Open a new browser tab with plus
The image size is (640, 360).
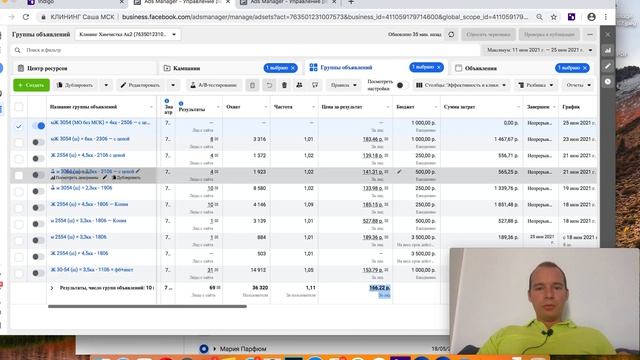click(351, 2)
